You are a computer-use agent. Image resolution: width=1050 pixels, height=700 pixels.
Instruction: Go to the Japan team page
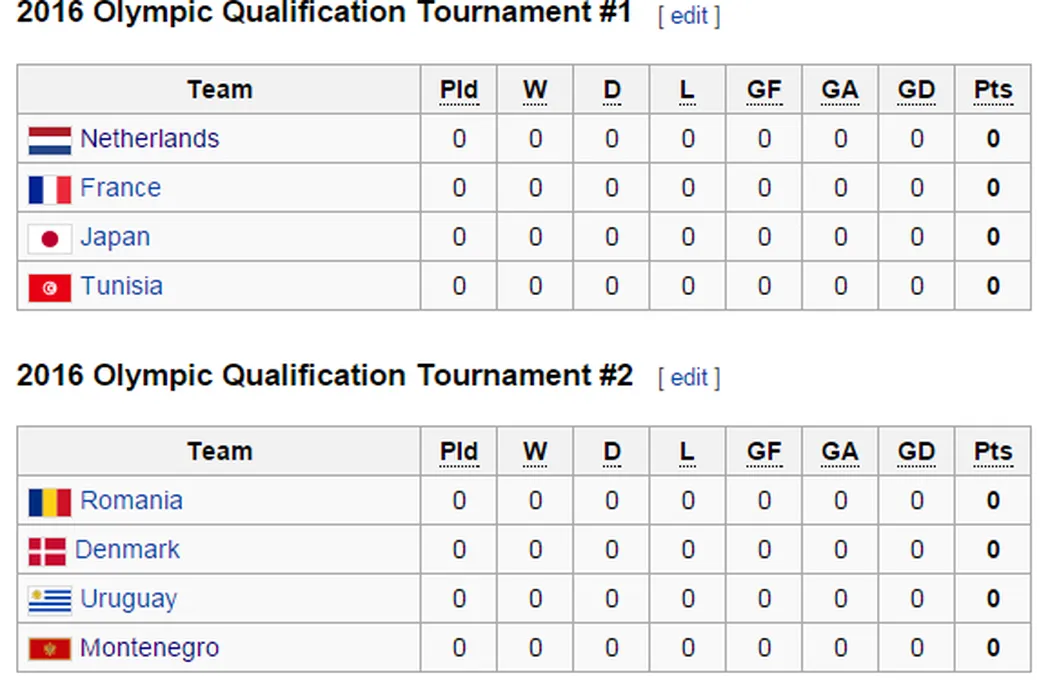pyautogui.click(x=115, y=237)
